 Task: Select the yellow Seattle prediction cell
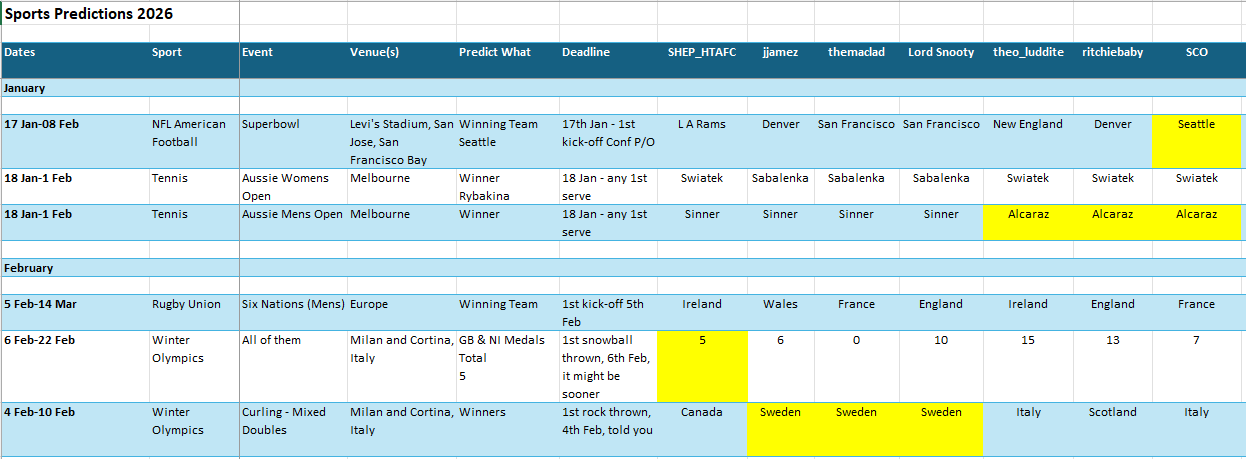[x=1196, y=141]
